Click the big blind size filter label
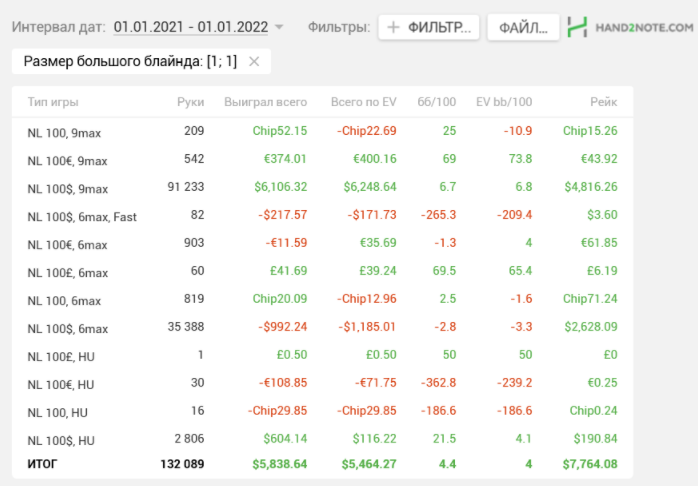 pyautogui.click(x=130, y=62)
